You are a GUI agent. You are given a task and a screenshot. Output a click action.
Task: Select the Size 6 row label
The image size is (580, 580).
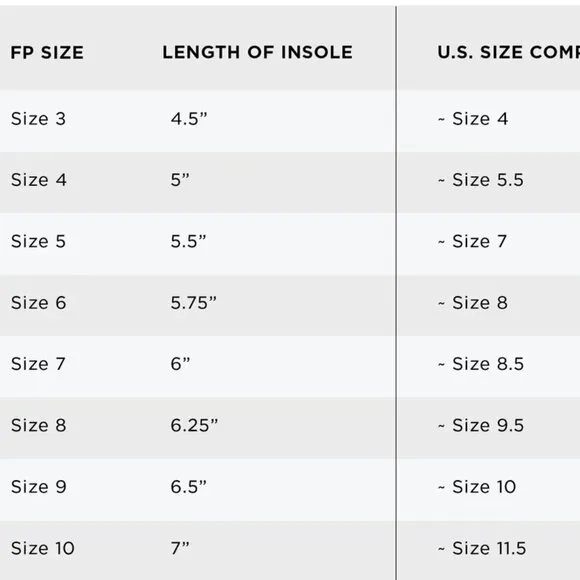[x=39, y=303]
